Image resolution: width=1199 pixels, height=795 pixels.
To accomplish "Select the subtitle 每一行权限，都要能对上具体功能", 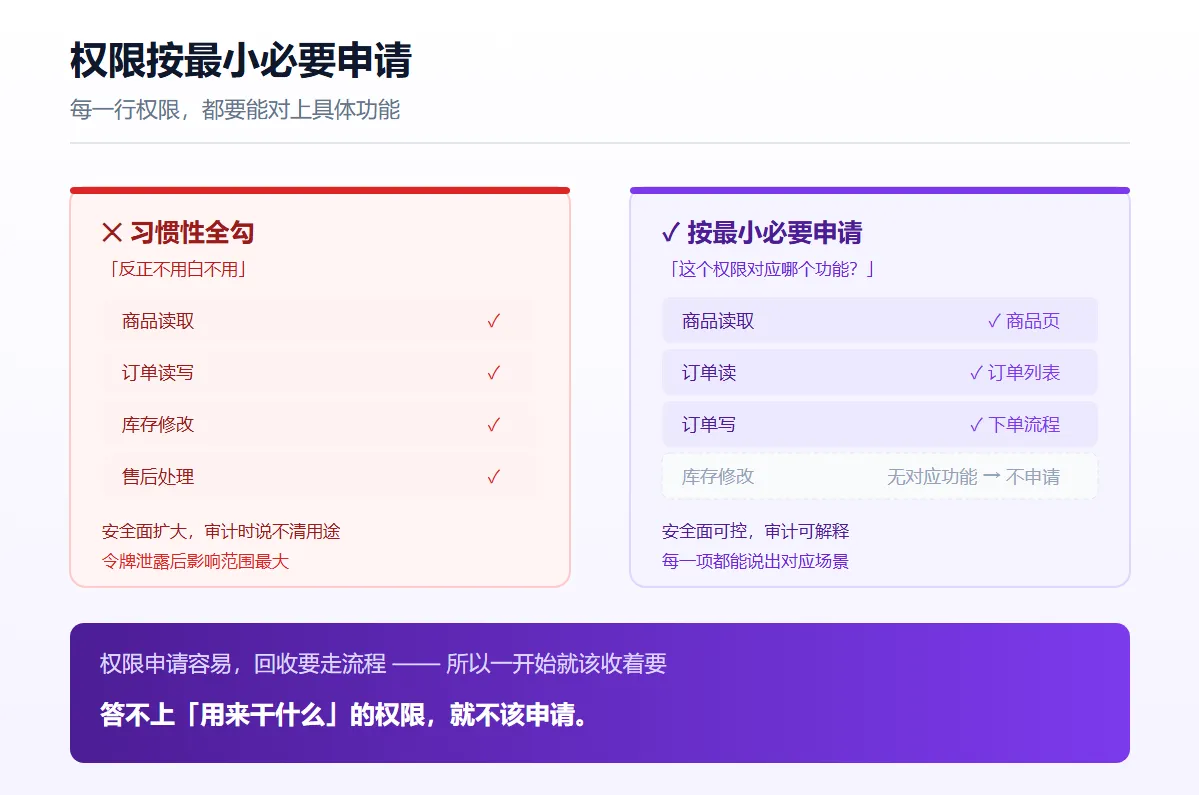I will [x=235, y=110].
